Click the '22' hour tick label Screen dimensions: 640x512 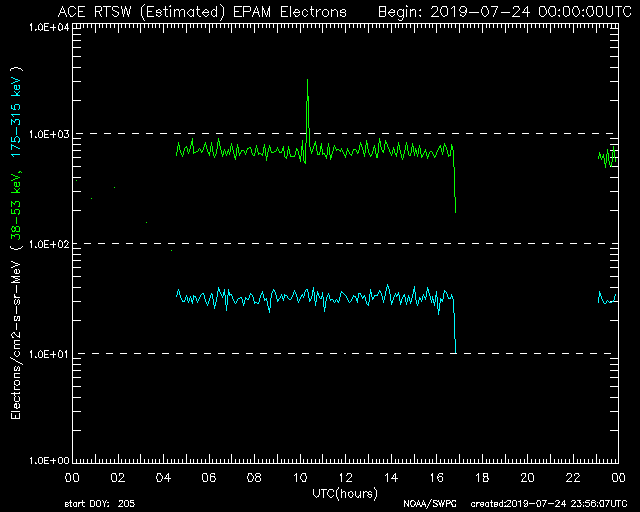572,478
